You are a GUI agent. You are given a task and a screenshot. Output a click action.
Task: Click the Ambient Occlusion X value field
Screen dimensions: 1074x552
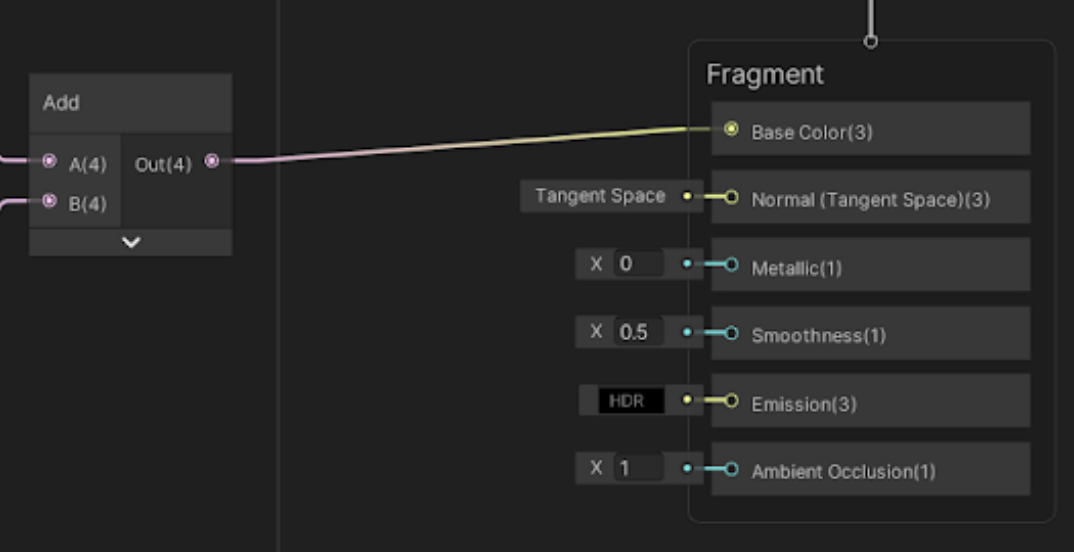click(x=638, y=468)
